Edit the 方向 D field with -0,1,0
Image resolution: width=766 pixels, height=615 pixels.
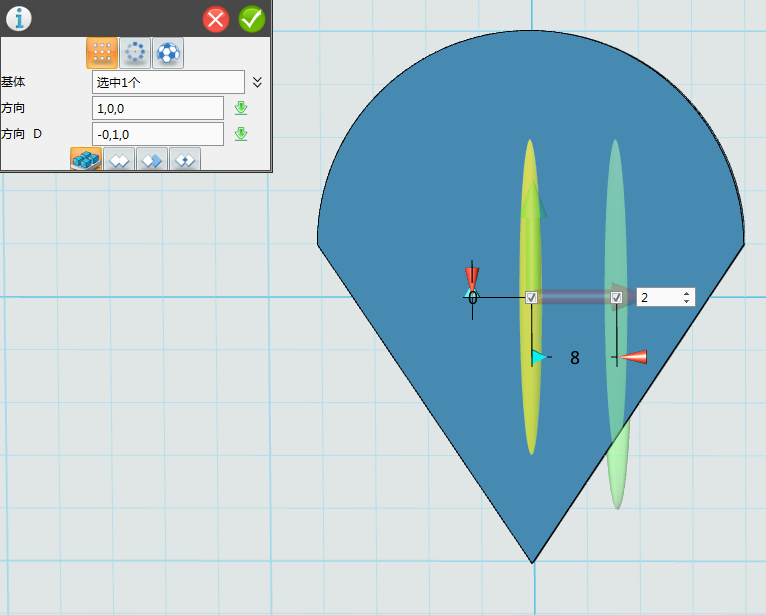point(158,134)
